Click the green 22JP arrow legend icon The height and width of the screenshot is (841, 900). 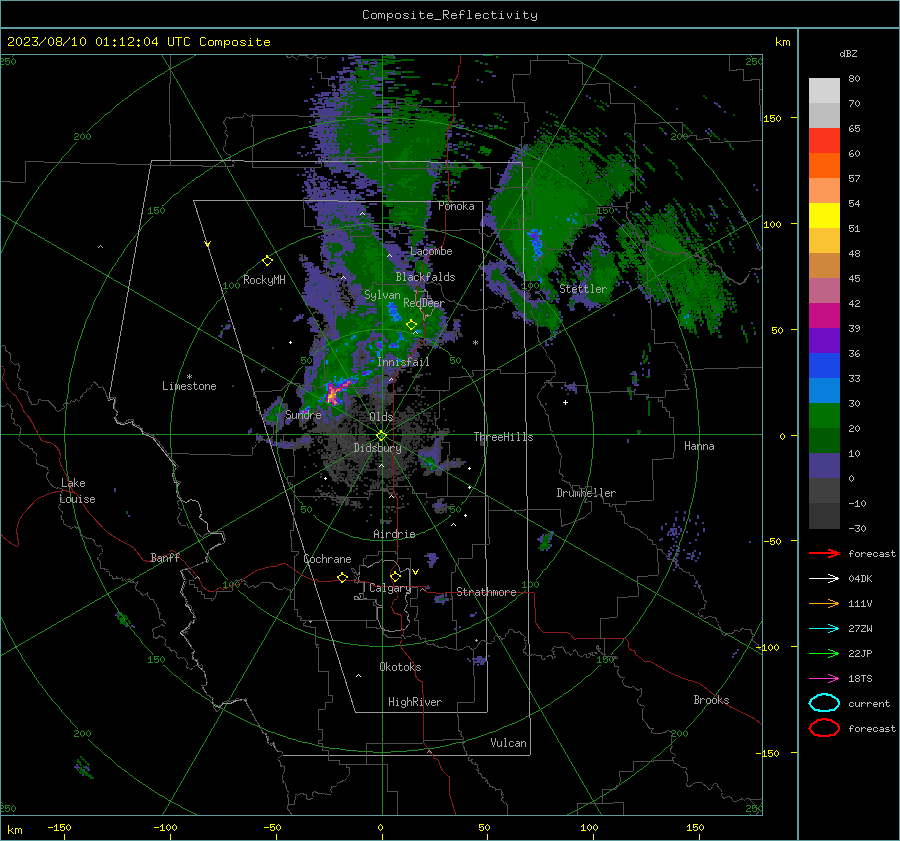pos(824,653)
